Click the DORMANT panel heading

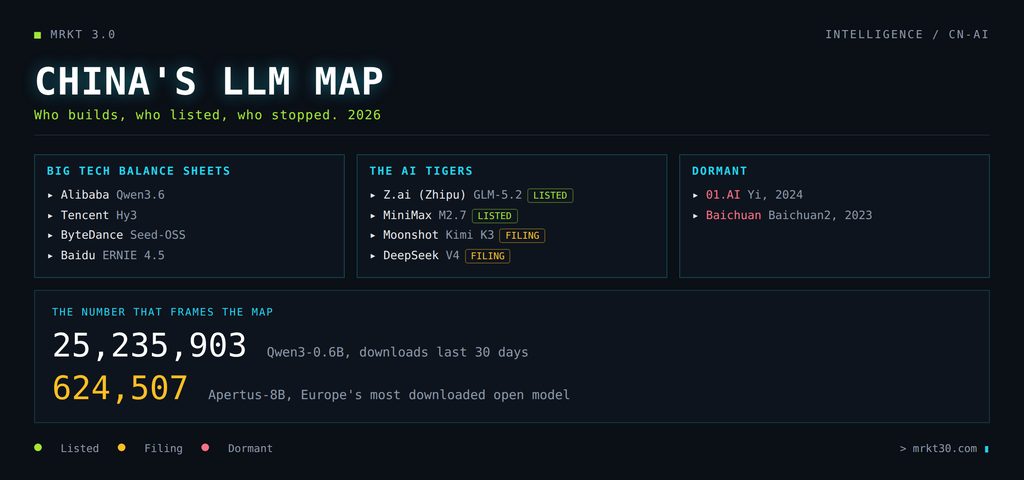coord(720,171)
